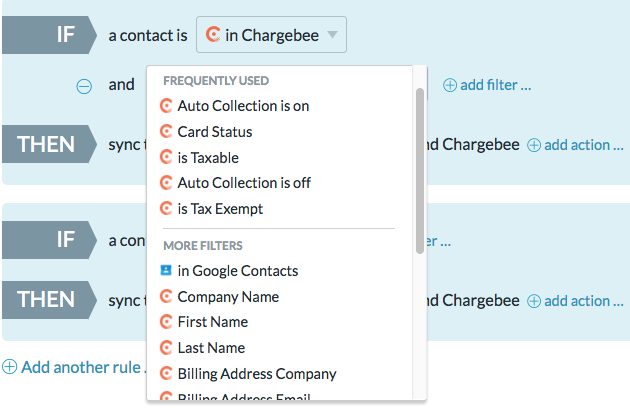Click Chargebee icon beside 'is Taxable'
Screen dimensions: 630x413
click(166, 157)
